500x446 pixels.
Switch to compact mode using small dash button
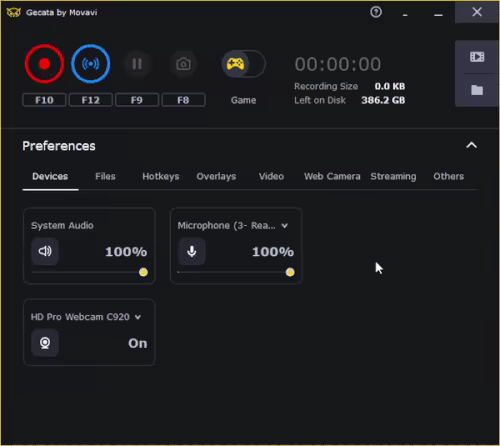point(405,15)
